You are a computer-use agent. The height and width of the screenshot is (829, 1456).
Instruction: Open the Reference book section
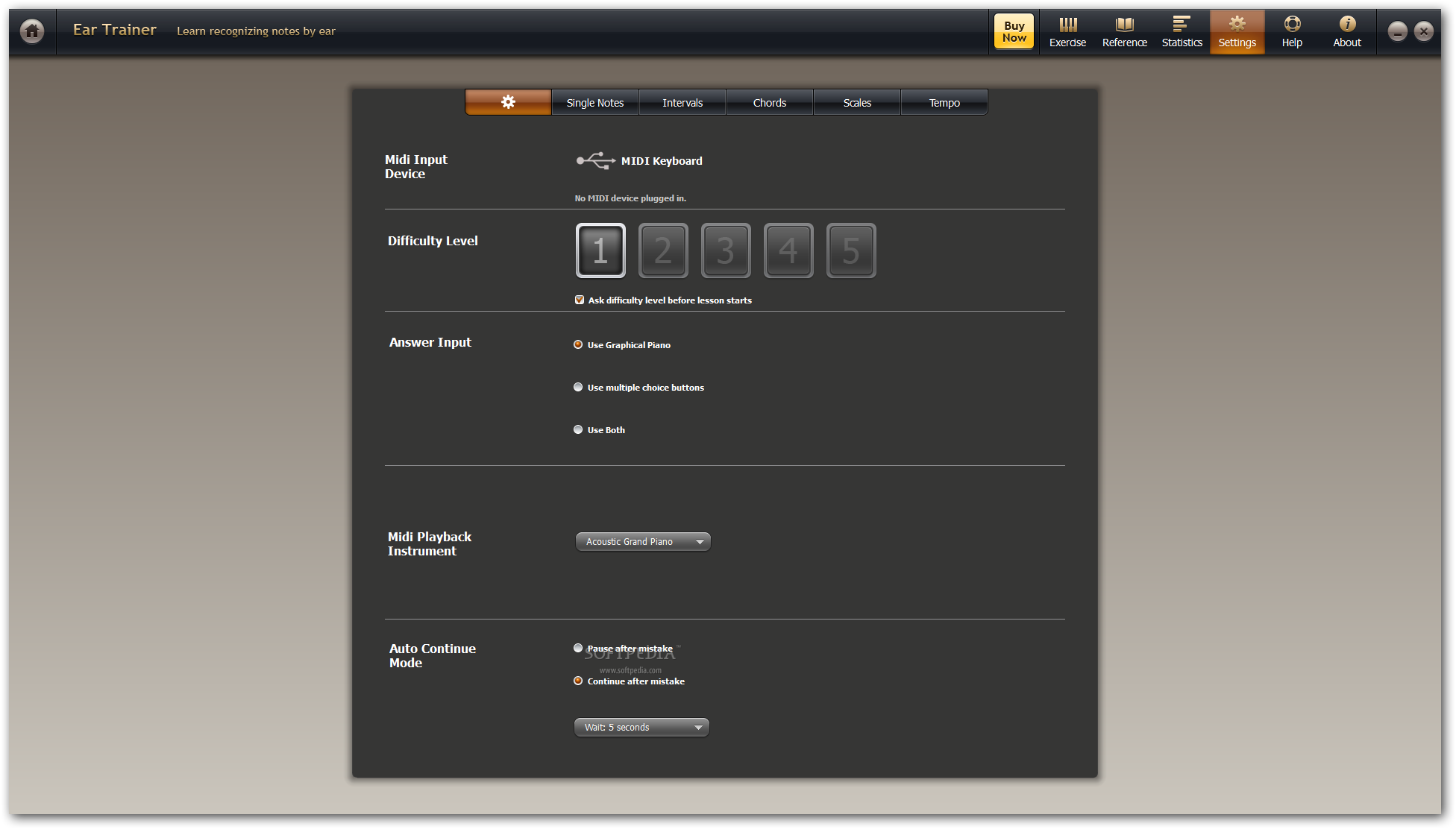1125,32
